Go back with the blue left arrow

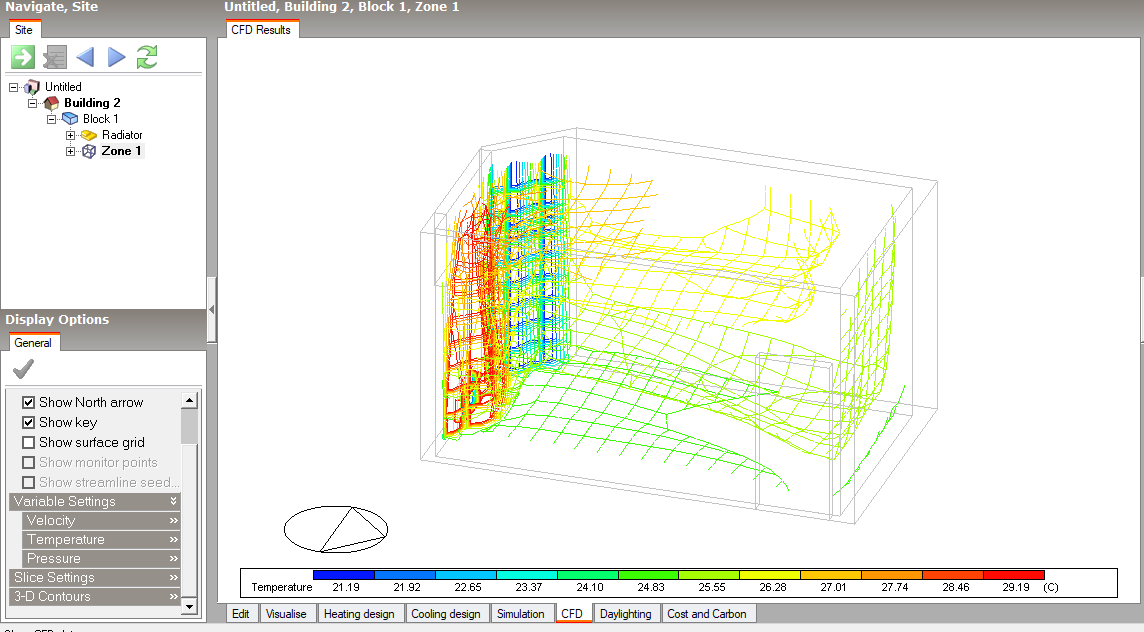[85, 57]
